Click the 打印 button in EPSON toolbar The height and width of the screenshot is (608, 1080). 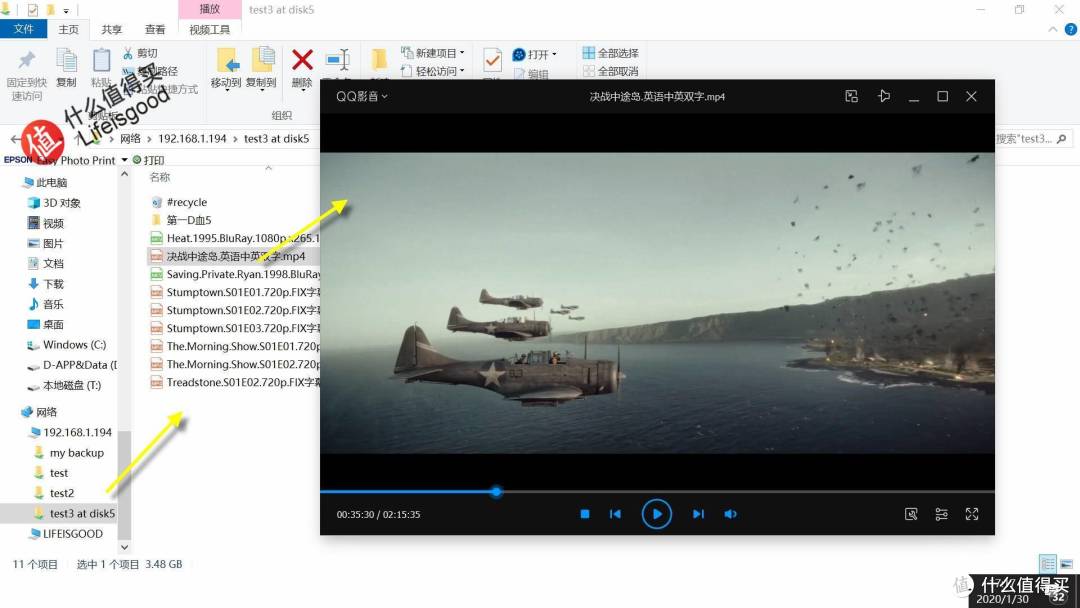pos(148,160)
